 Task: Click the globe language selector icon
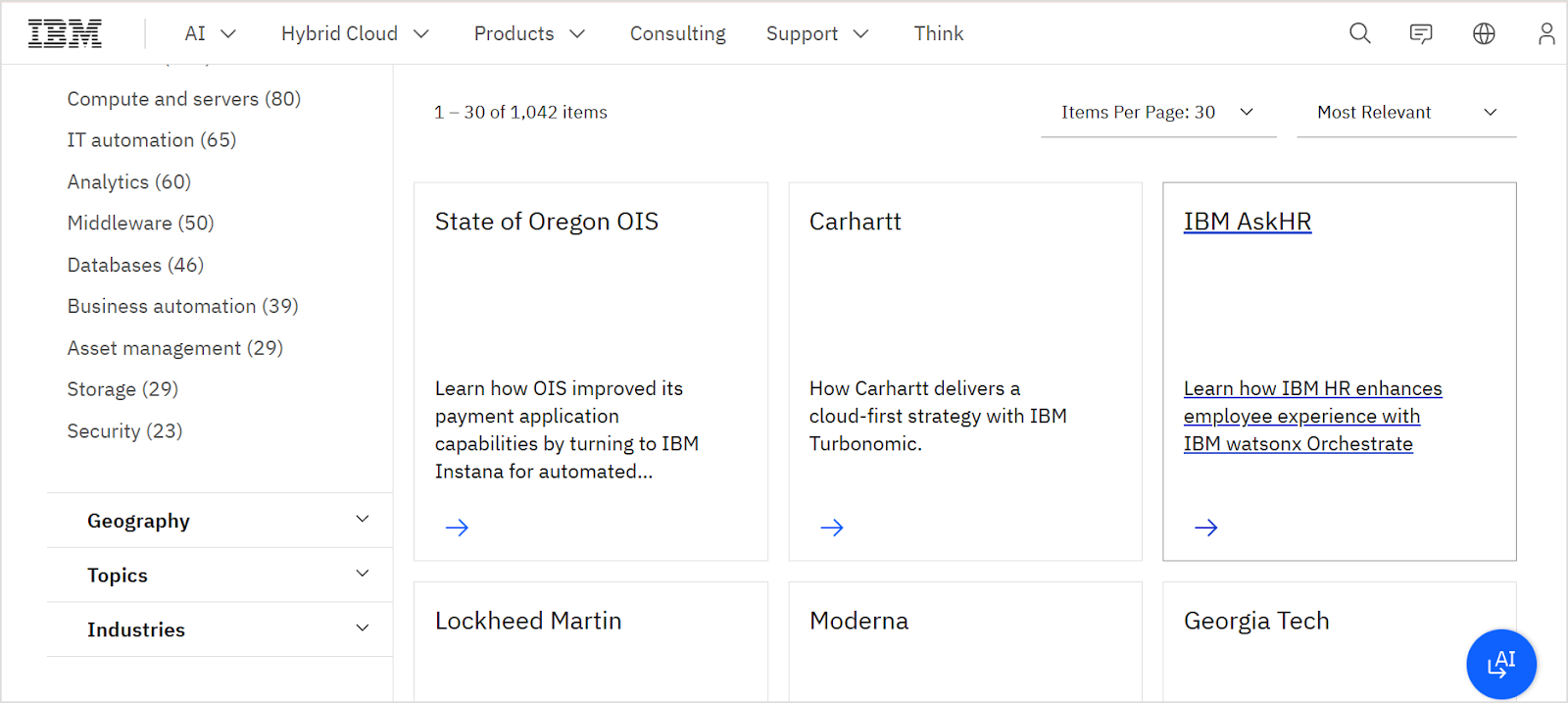tap(1484, 33)
